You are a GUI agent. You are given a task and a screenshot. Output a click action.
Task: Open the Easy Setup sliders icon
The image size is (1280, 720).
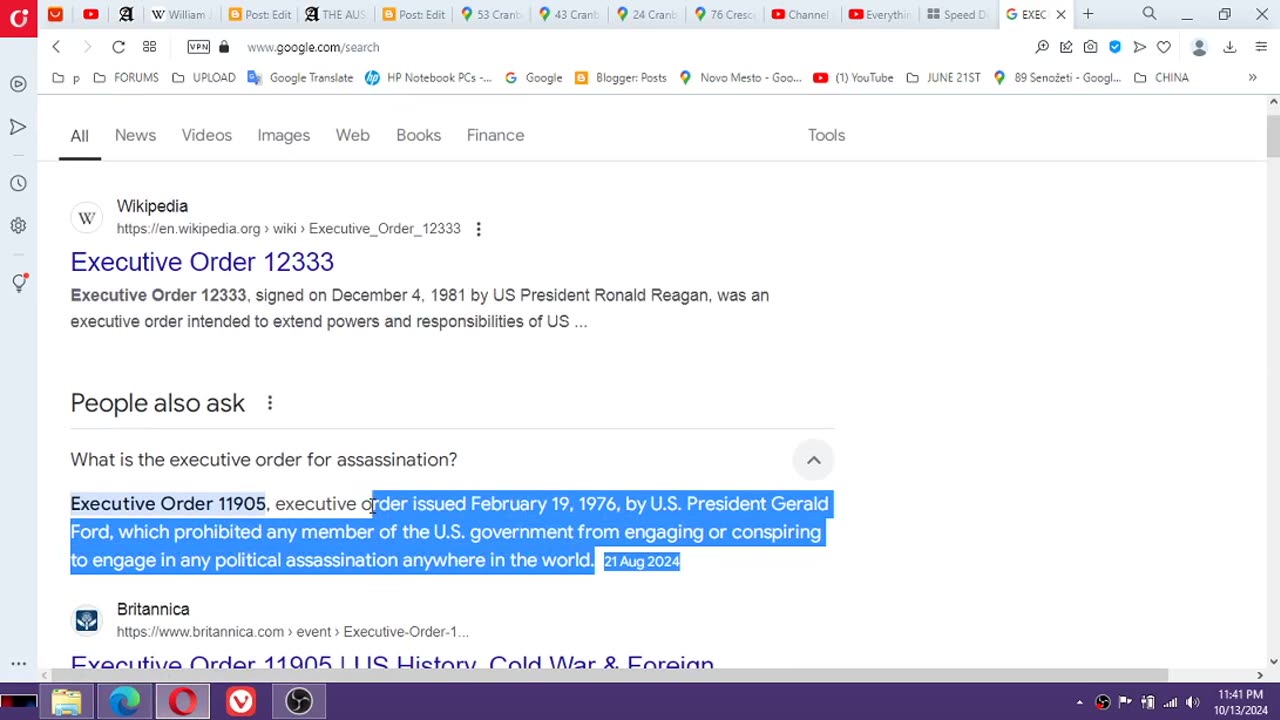point(1260,47)
